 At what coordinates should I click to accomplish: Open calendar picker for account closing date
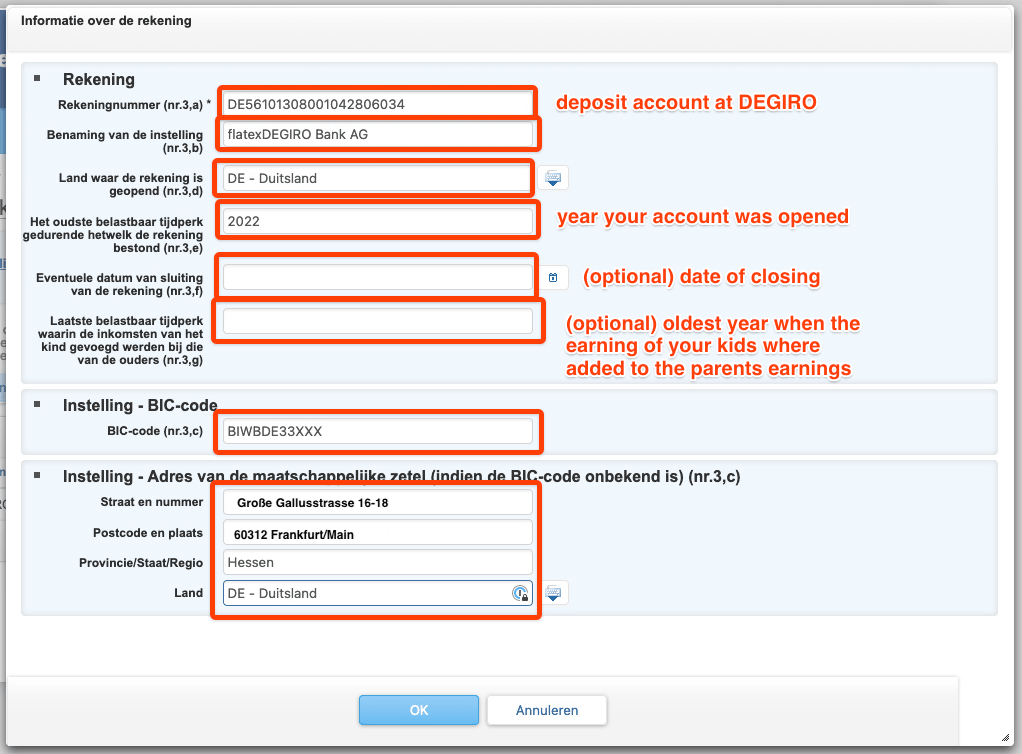(553, 277)
